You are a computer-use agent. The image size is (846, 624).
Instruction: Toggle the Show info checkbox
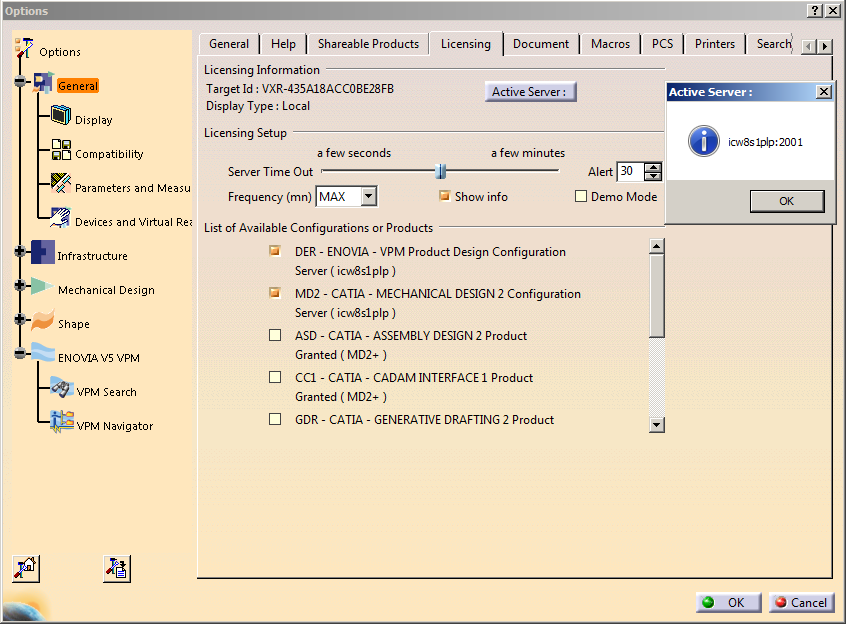pos(445,196)
